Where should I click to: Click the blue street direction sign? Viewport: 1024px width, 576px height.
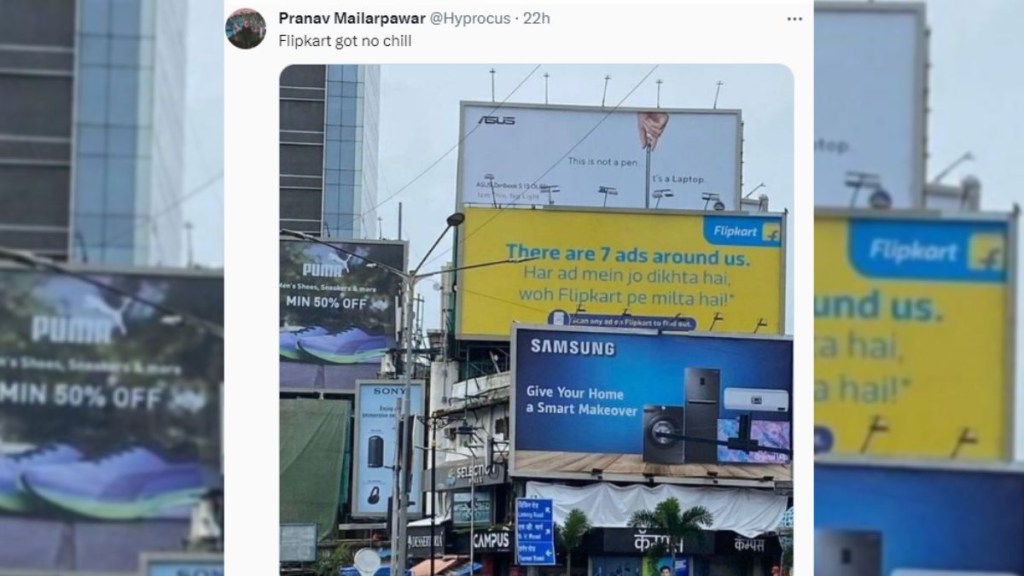pos(535,530)
